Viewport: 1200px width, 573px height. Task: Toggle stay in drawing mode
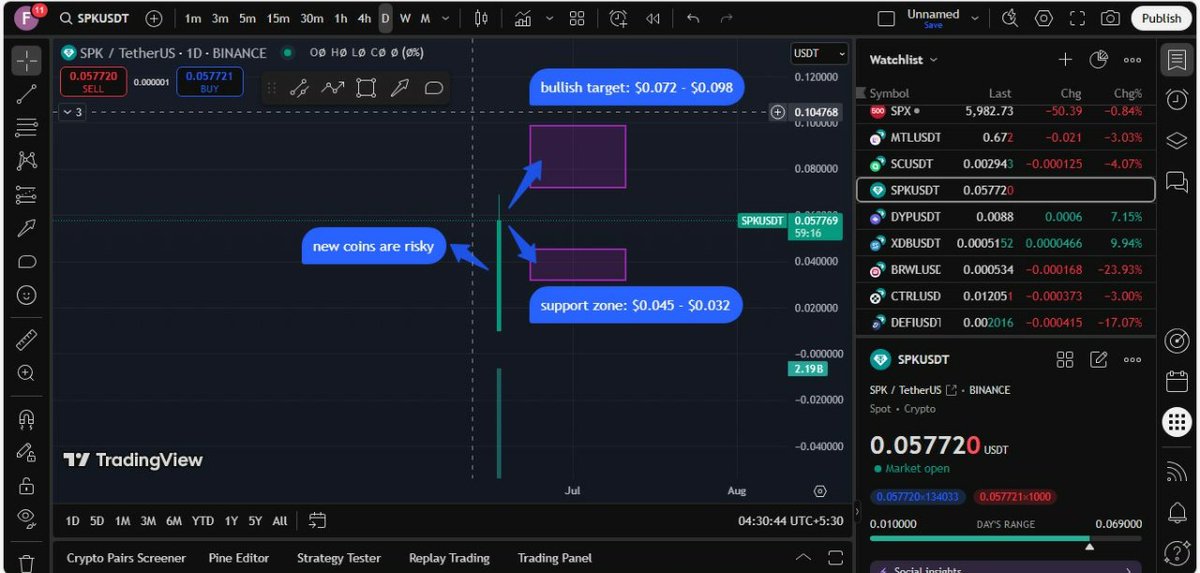click(27, 452)
